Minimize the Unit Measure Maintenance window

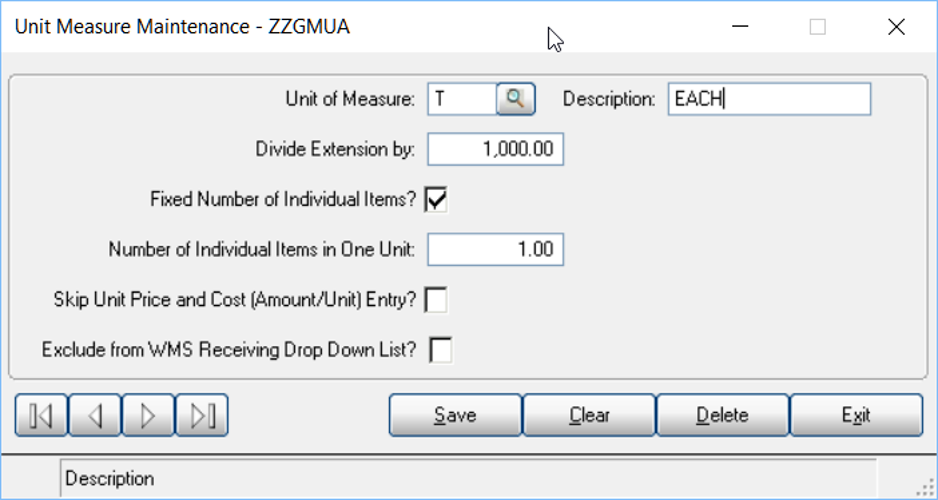pos(740,27)
